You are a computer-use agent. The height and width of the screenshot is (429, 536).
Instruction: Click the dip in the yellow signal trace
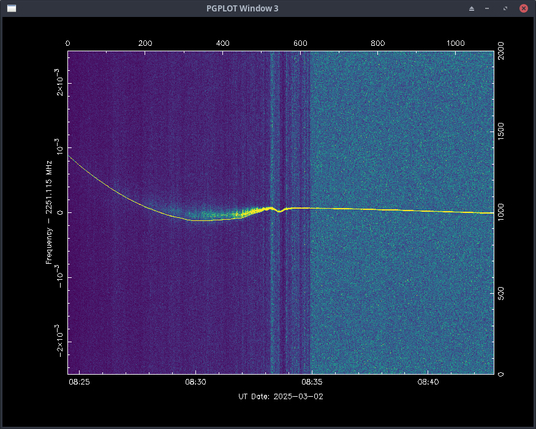click(x=280, y=211)
